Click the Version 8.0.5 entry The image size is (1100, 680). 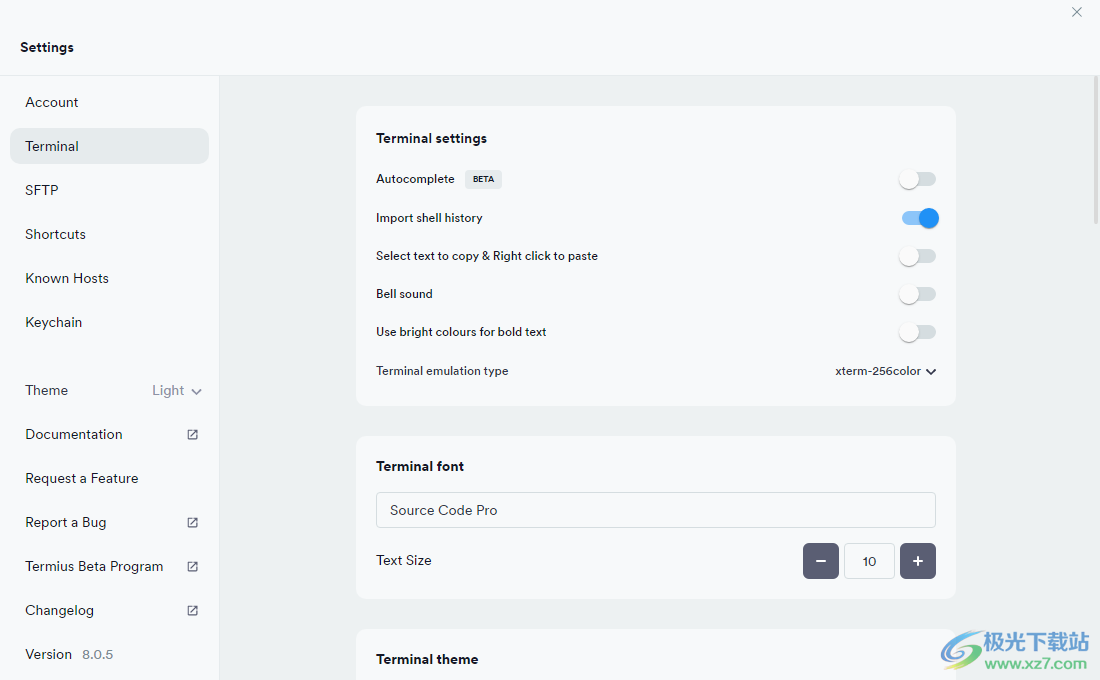pyautogui.click(x=69, y=655)
